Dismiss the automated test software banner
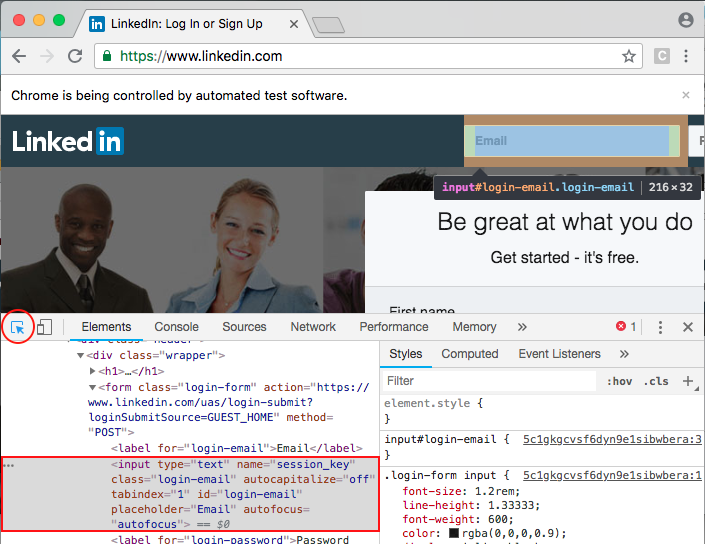The width and height of the screenshot is (705, 544). tap(686, 95)
